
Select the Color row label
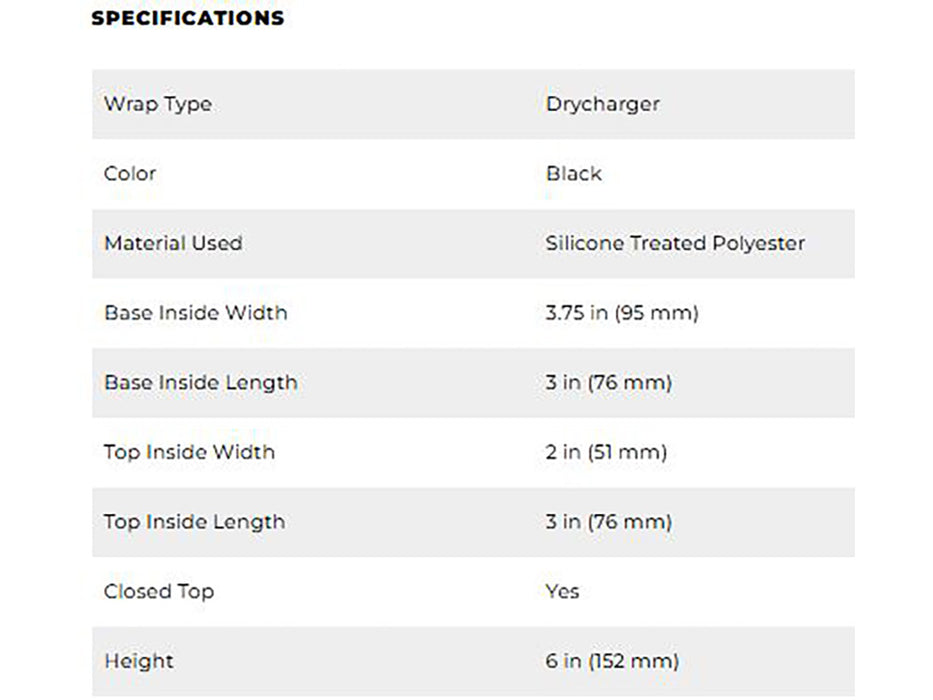pyautogui.click(x=130, y=174)
